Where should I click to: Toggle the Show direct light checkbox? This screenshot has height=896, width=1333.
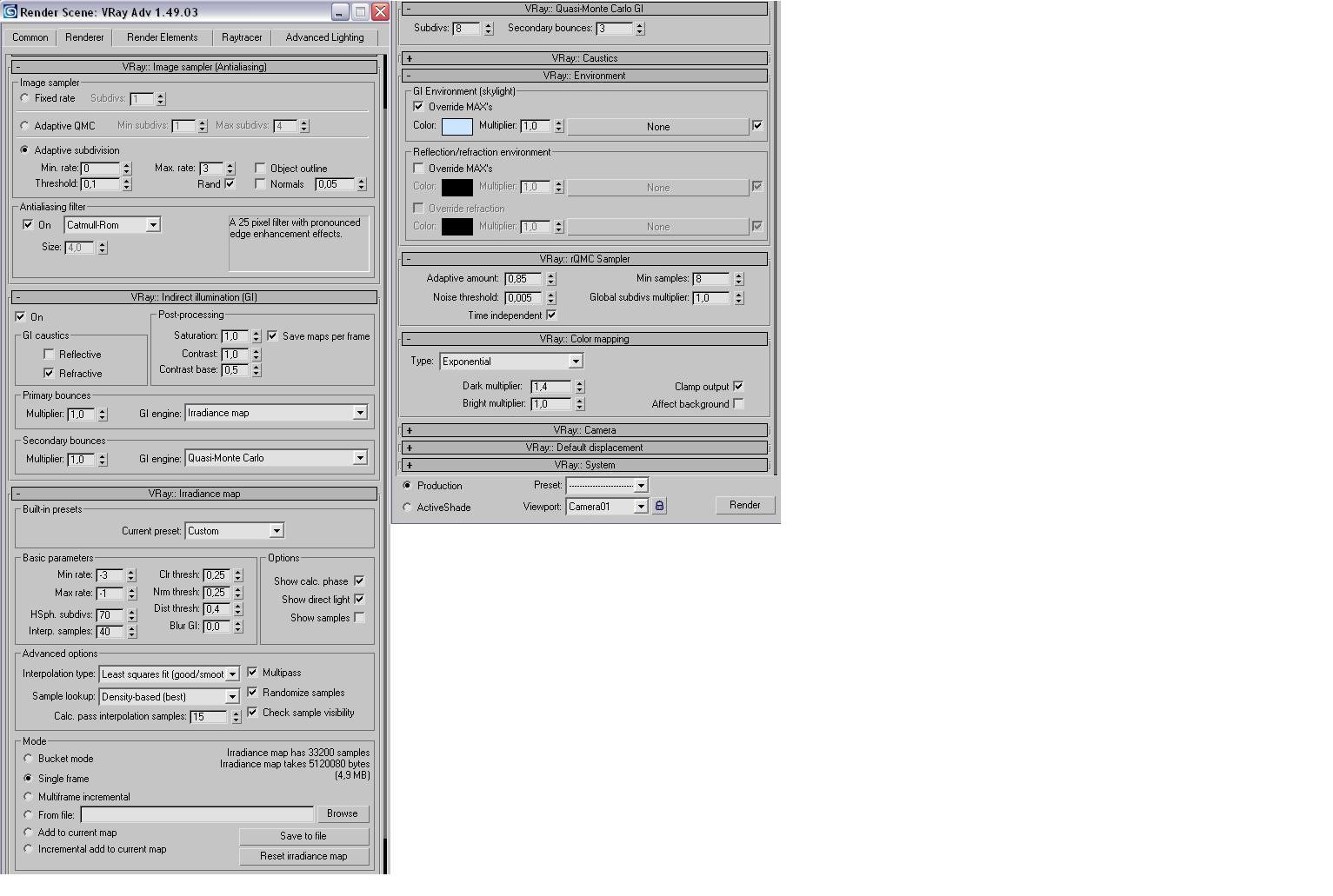tap(359, 599)
